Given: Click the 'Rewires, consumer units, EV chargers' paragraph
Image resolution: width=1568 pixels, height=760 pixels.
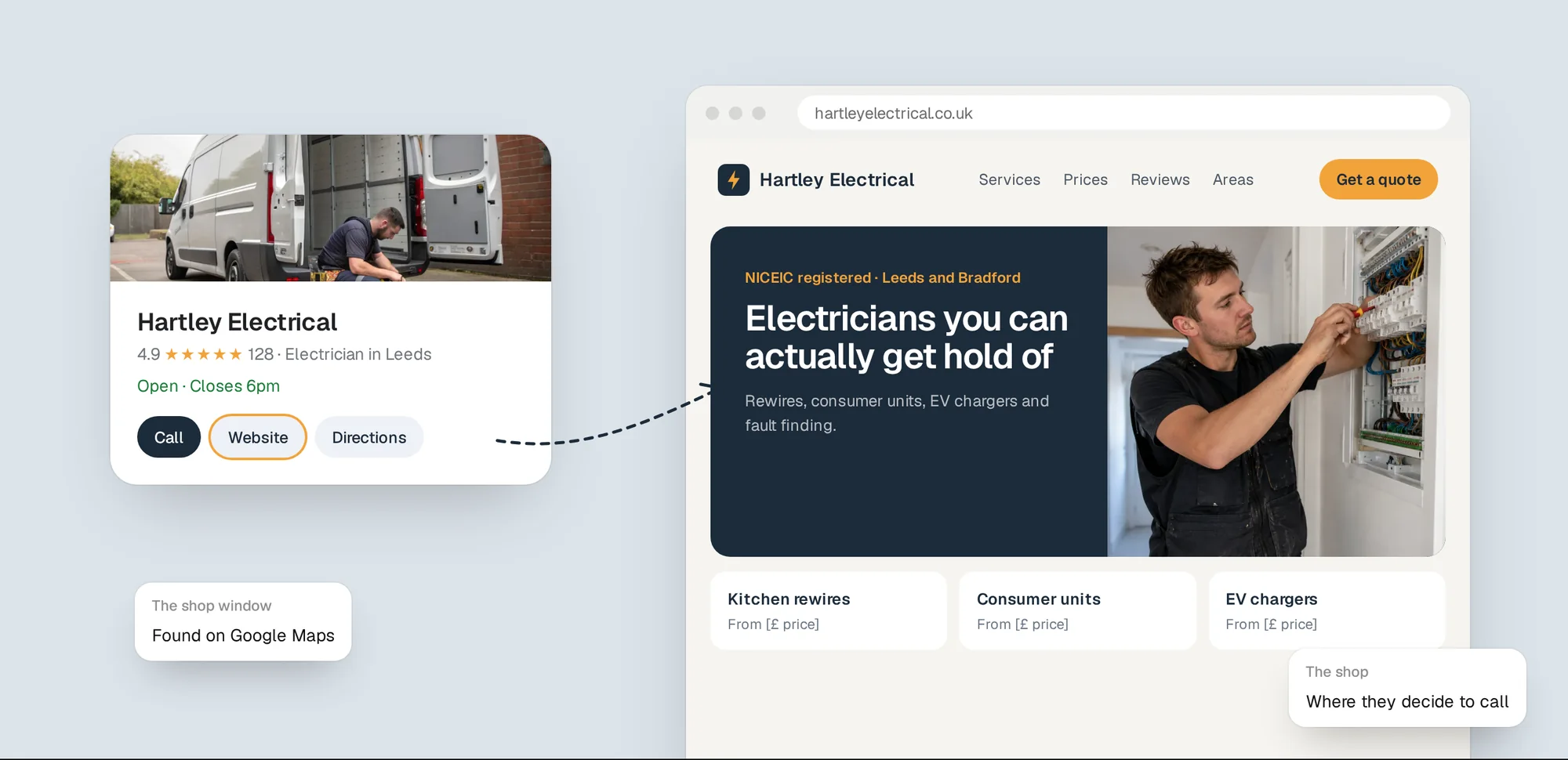Looking at the screenshot, I should tap(897, 413).
